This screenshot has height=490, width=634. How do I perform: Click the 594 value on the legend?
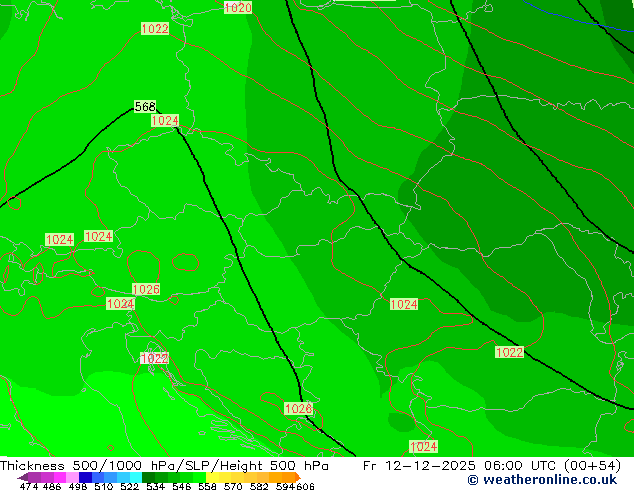click(x=285, y=486)
